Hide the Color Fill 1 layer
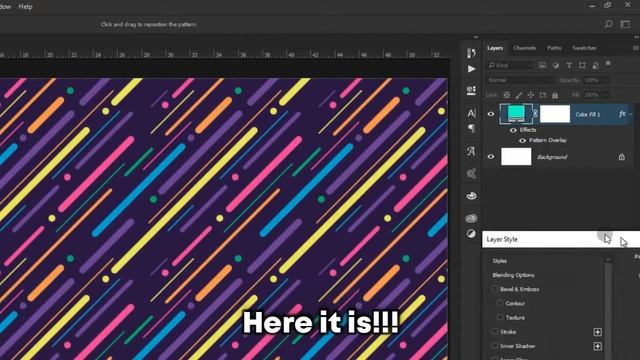 click(491, 114)
